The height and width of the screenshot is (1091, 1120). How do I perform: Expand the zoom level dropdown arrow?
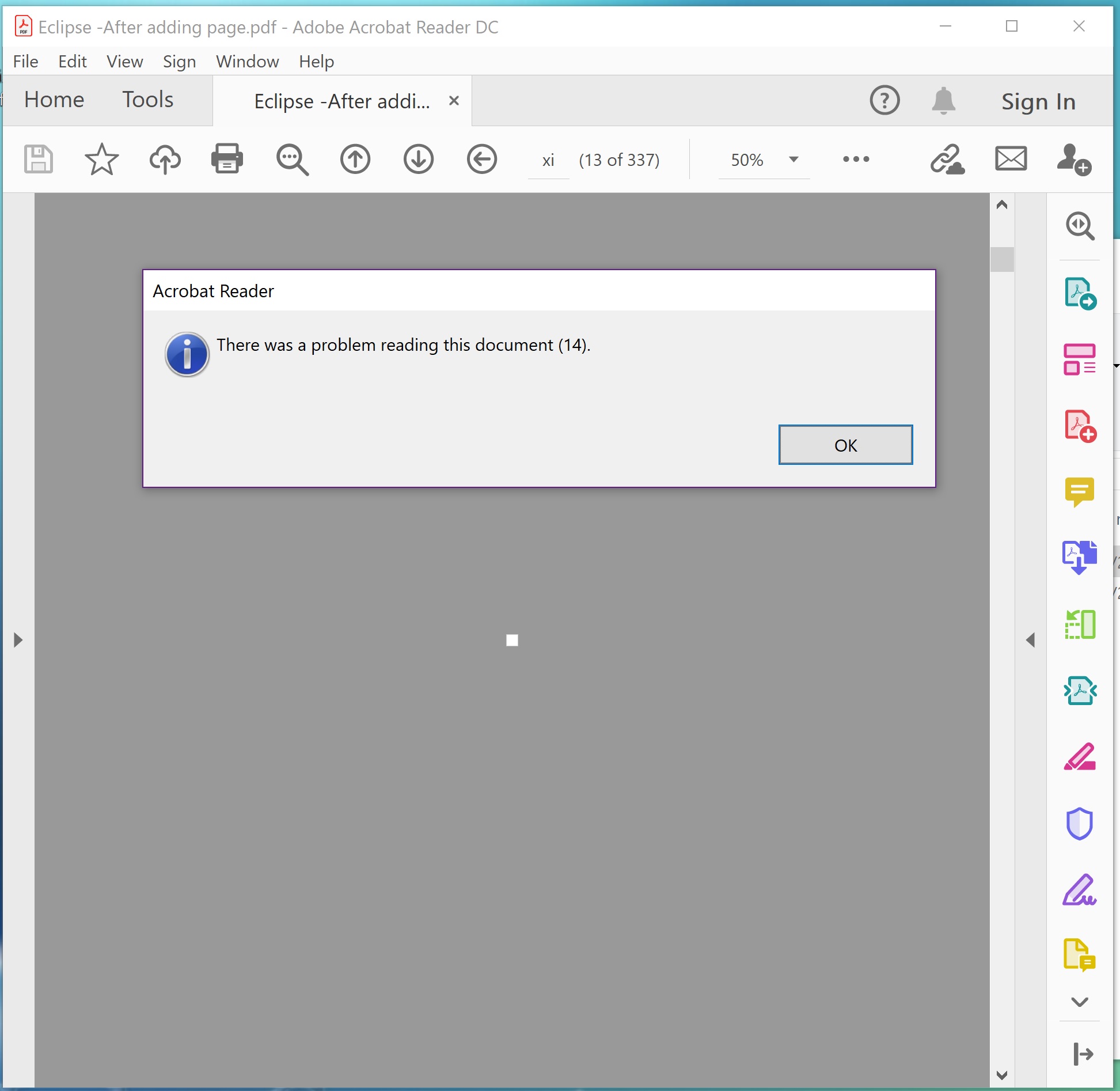794,160
